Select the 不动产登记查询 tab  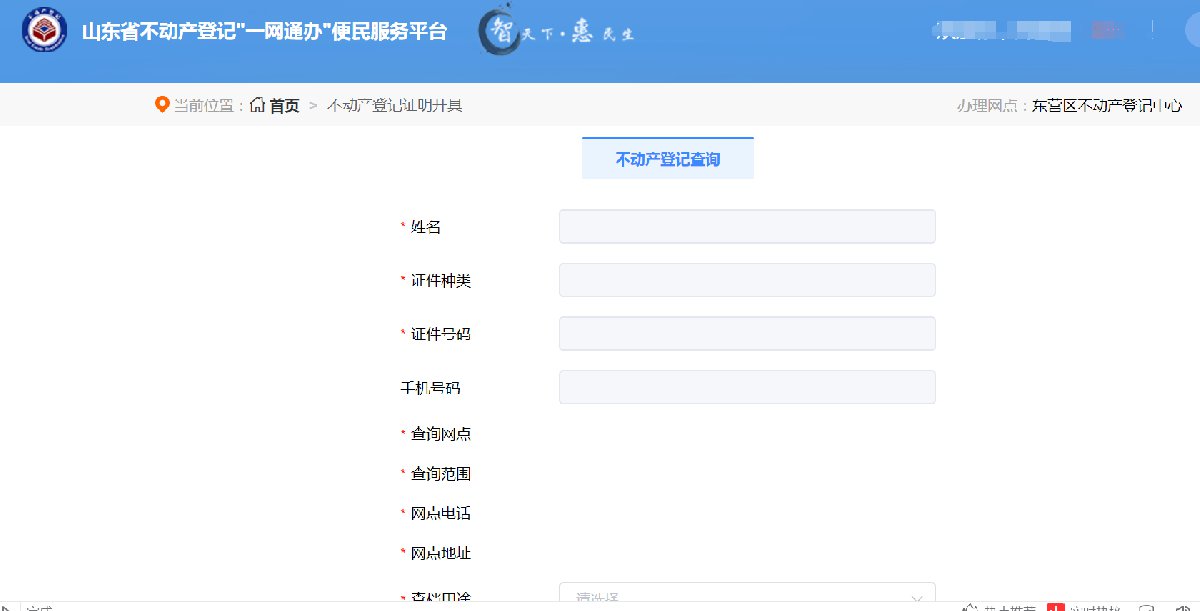click(667, 159)
